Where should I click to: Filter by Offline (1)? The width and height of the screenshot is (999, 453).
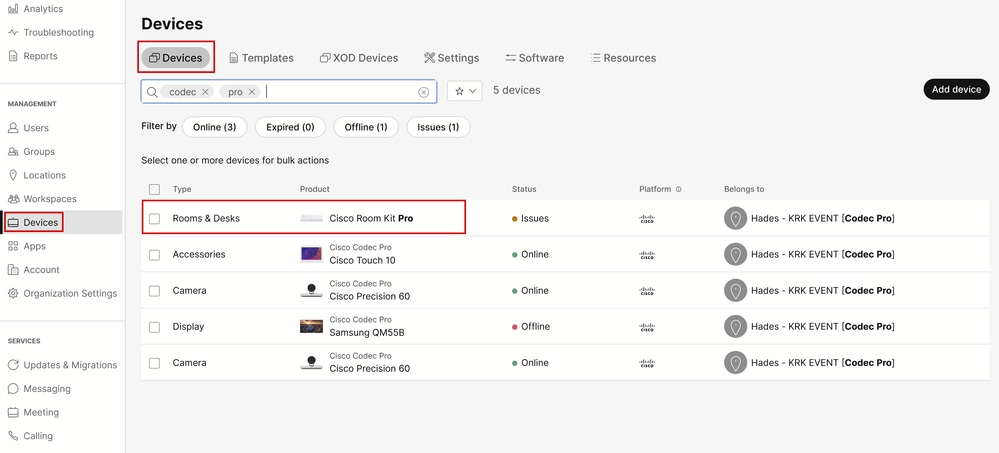[x=366, y=127]
